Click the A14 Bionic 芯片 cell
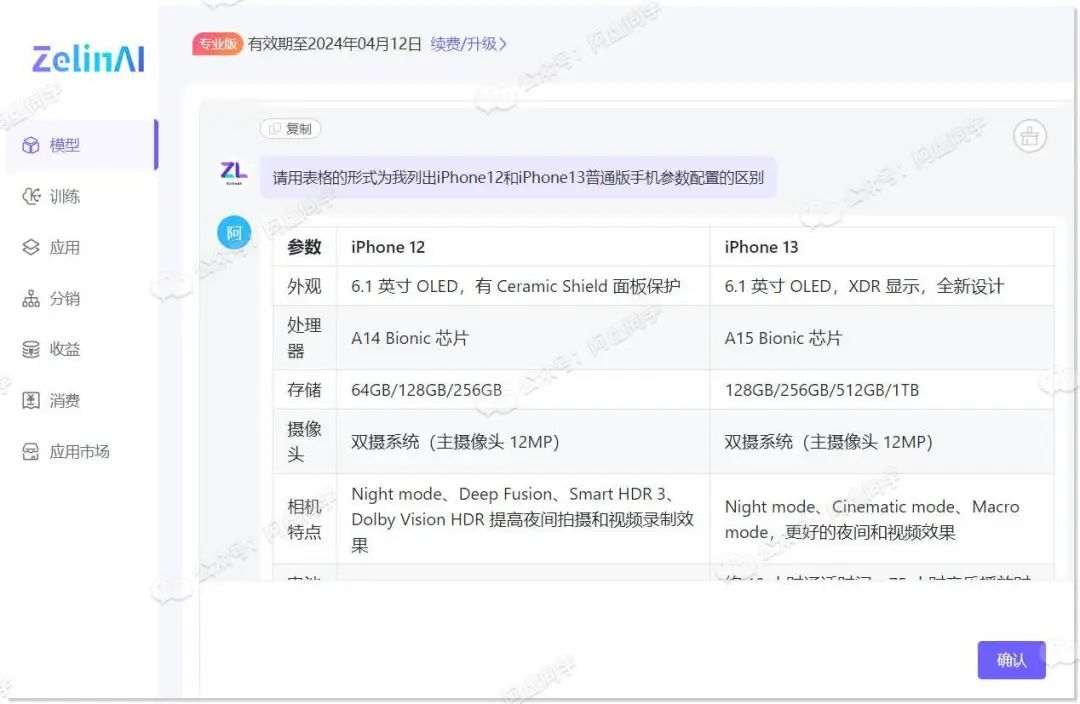Viewport: 1080px width, 704px height. [523, 338]
